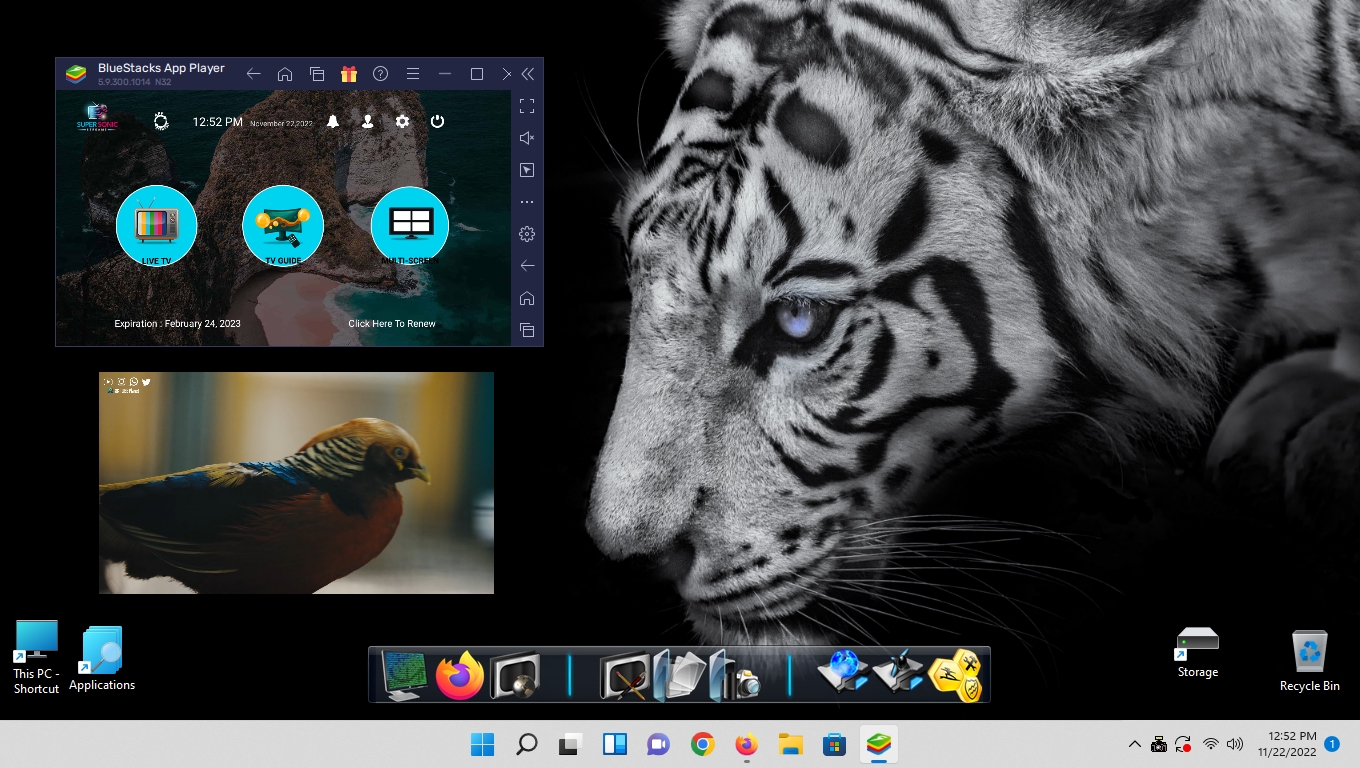Click the Firefox icon in the desktop dock

point(460,675)
